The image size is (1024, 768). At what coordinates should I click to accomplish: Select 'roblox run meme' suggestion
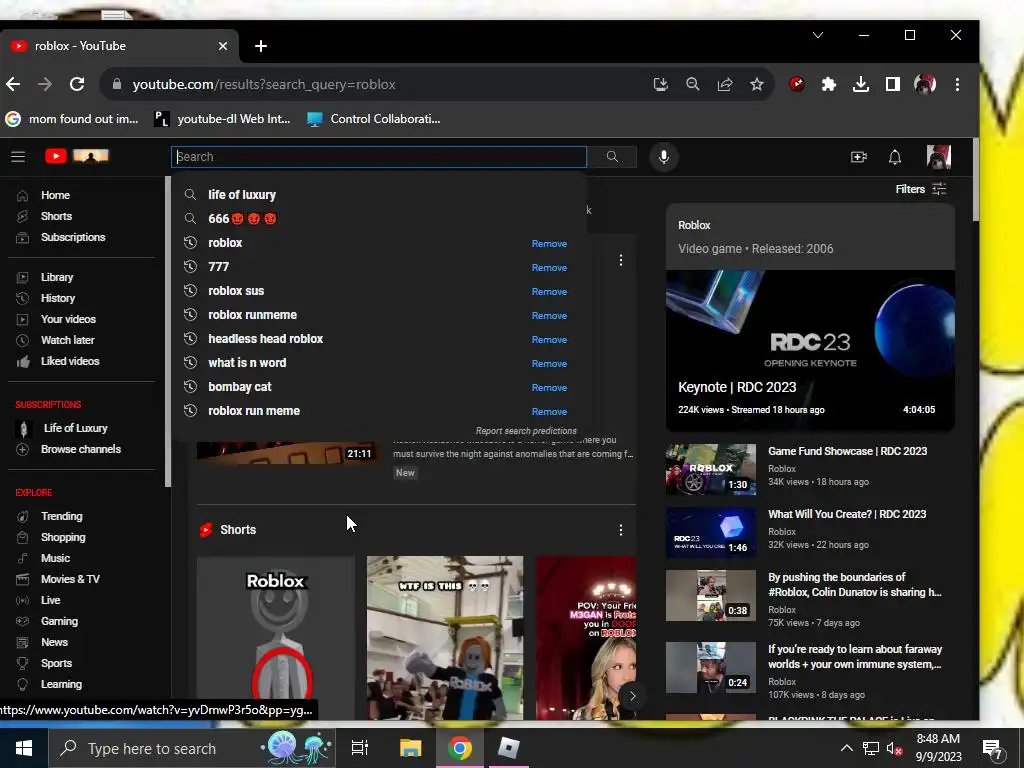254,411
